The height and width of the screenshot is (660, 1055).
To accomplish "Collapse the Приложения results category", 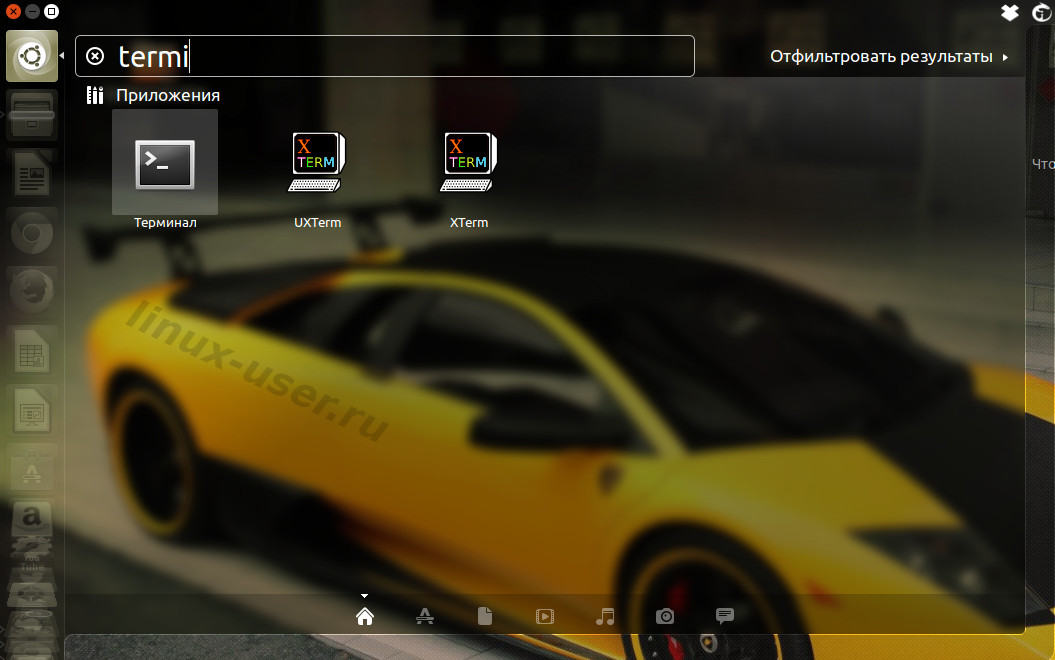I will (153, 96).
